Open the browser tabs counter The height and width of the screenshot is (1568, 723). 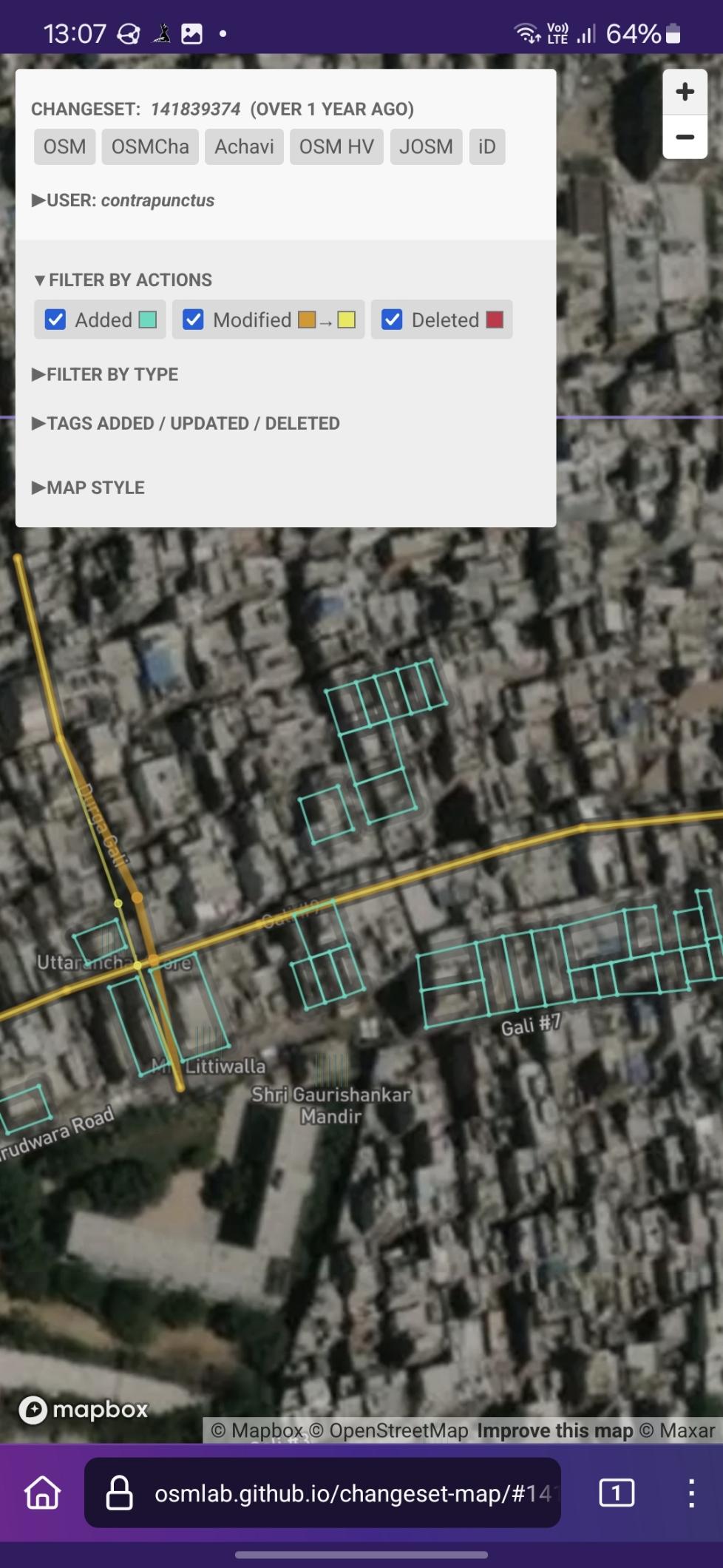(616, 1493)
